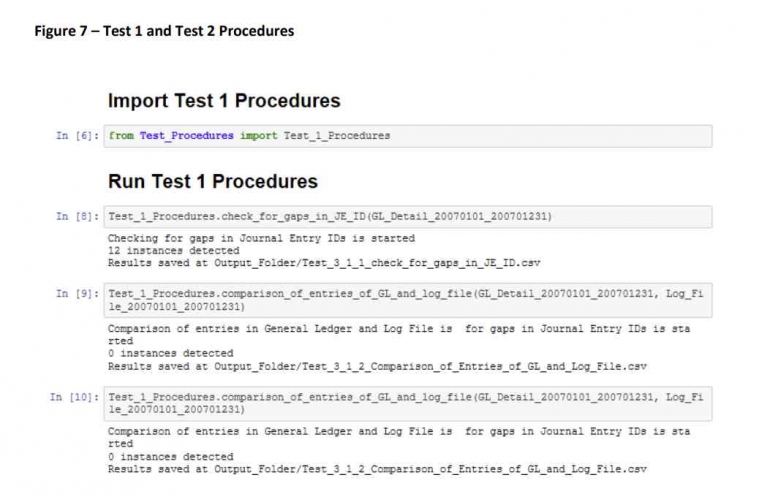The height and width of the screenshot is (502, 770).
Task: Click In [10] output Results saved path
Action: [377, 469]
